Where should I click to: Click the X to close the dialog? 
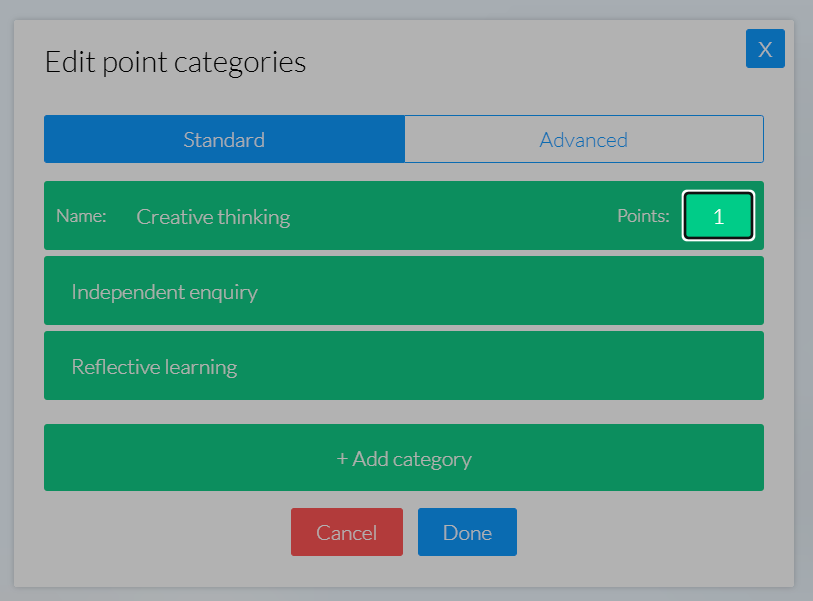tap(765, 48)
